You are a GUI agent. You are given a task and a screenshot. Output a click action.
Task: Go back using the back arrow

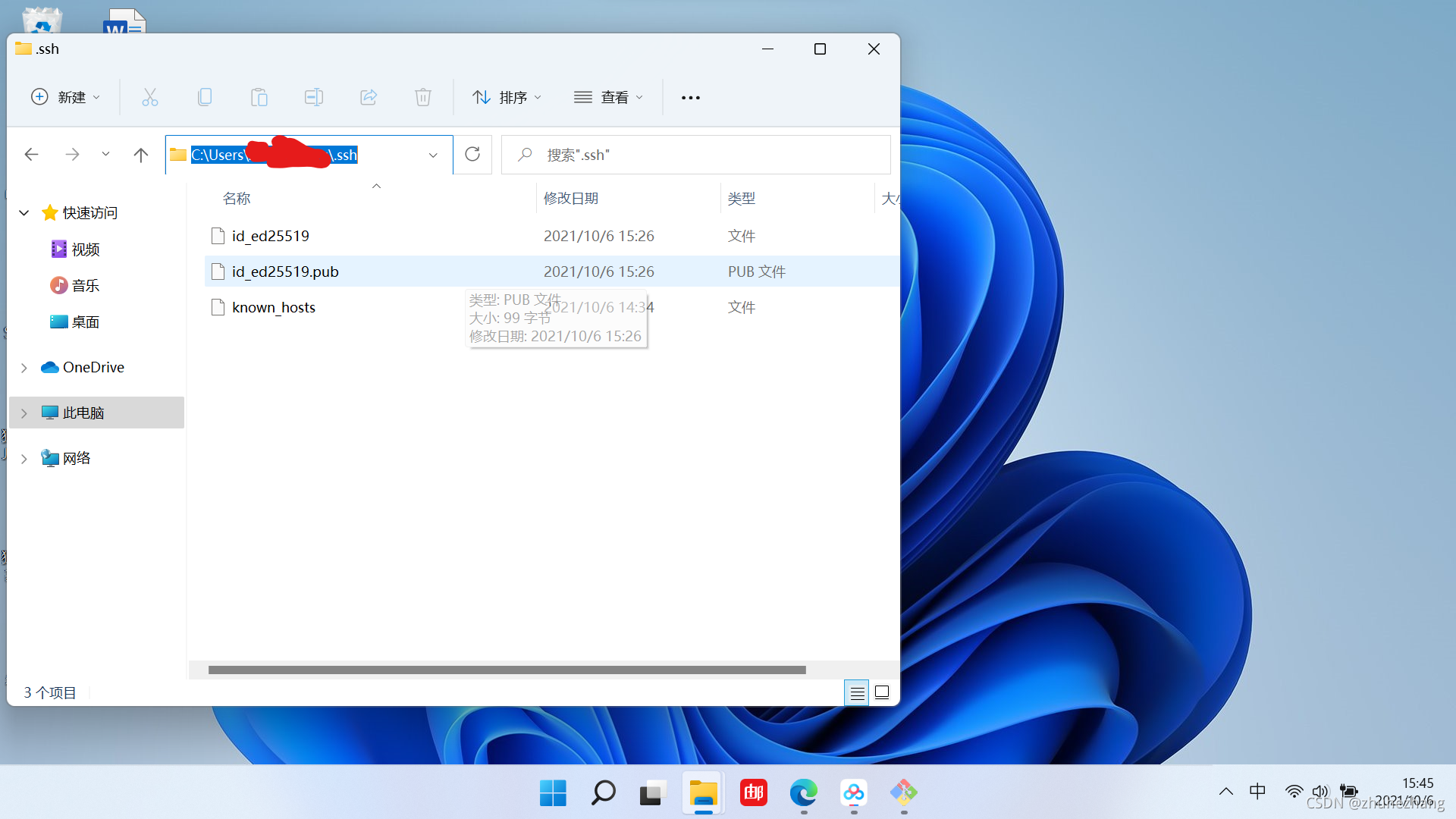pyautogui.click(x=31, y=154)
